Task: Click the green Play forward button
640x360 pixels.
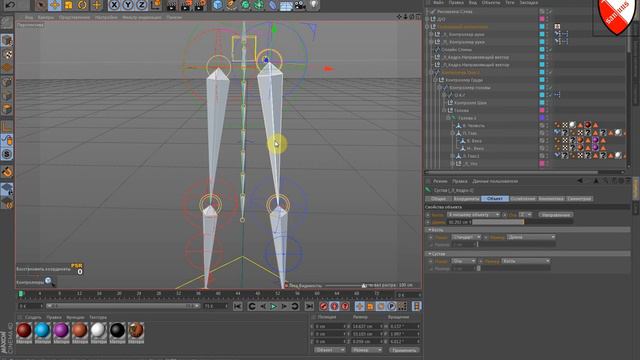Action: point(273,306)
